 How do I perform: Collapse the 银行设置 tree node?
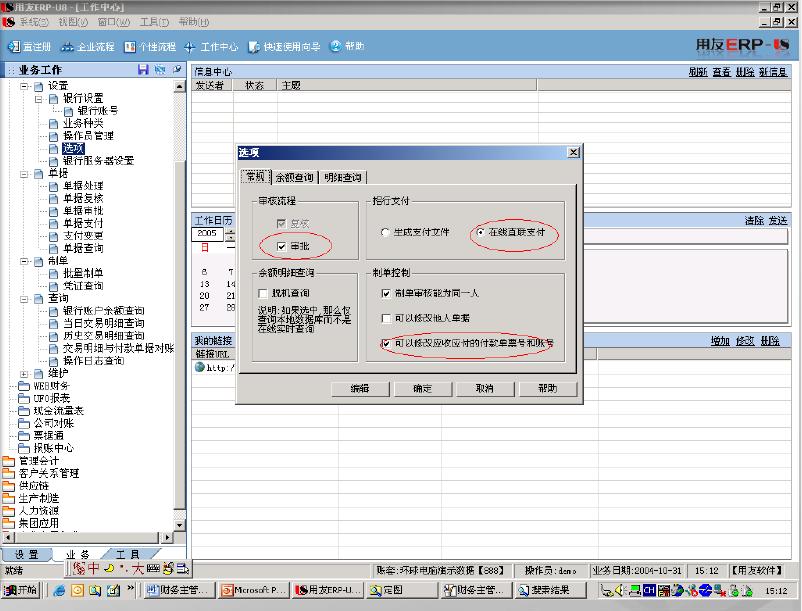coord(38,99)
